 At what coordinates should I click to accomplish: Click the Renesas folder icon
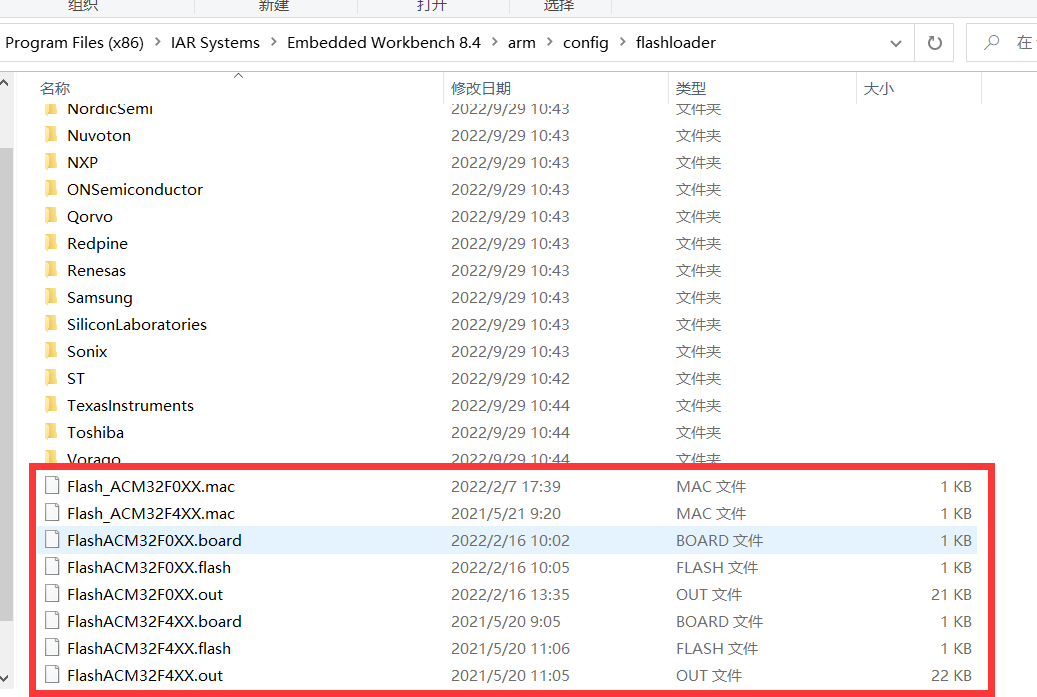(x=52, y=270)
